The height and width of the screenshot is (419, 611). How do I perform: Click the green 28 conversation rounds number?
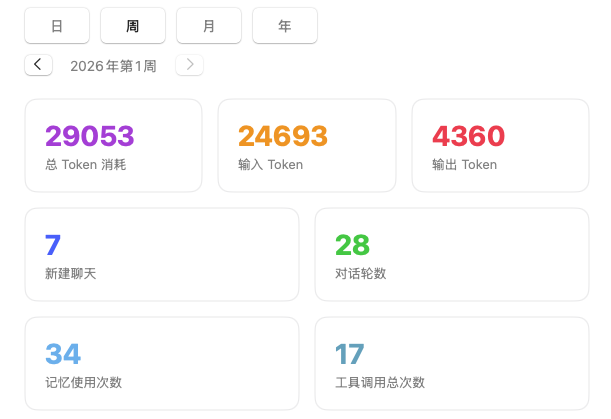[x=352, y=245]
